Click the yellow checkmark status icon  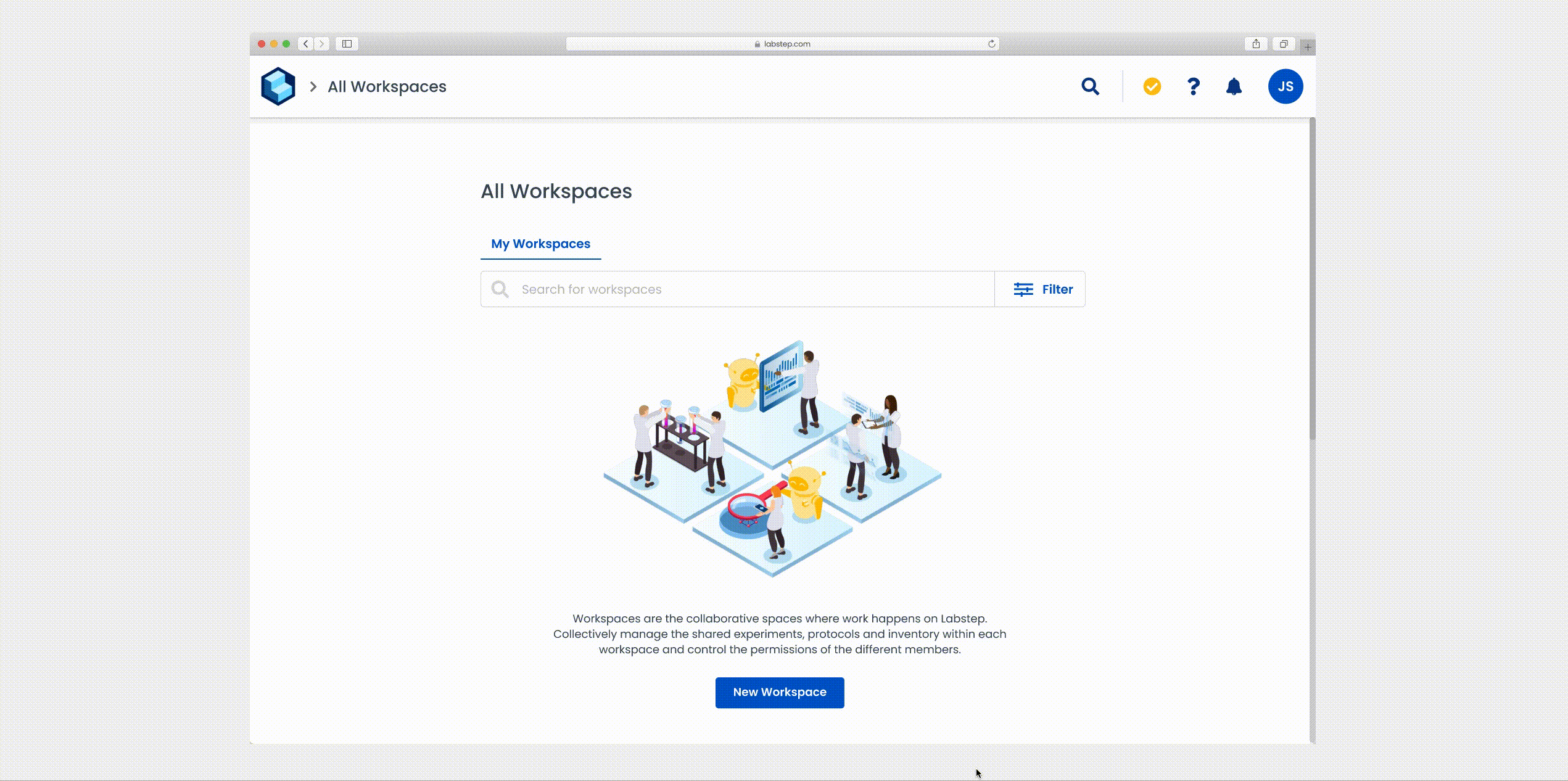click(x=1152, y=86)
